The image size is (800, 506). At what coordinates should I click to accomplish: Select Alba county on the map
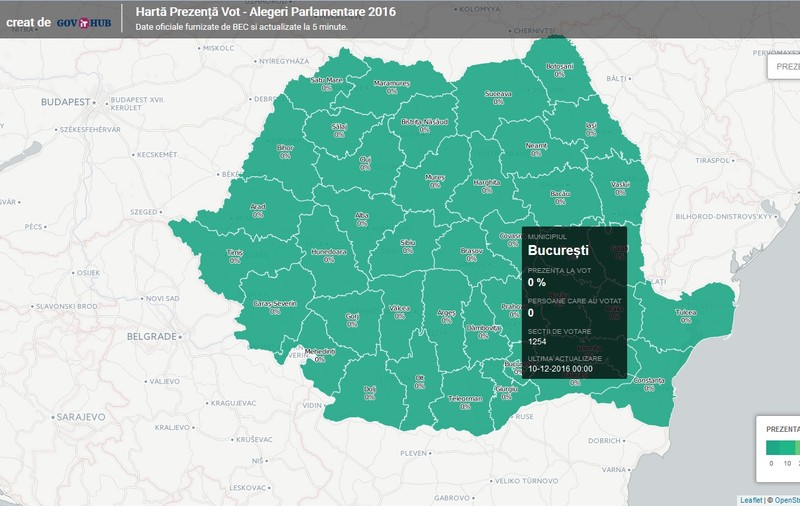pyautogui.click(x=362, y=219)
